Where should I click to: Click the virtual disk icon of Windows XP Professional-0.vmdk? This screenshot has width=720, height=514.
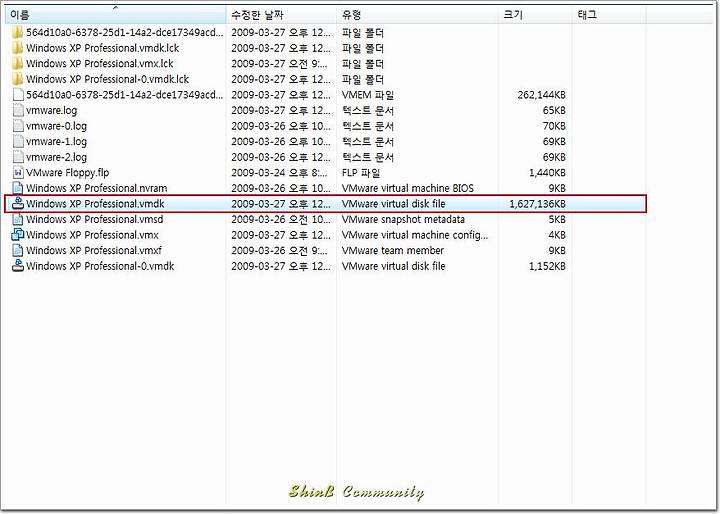click(17, 265)
